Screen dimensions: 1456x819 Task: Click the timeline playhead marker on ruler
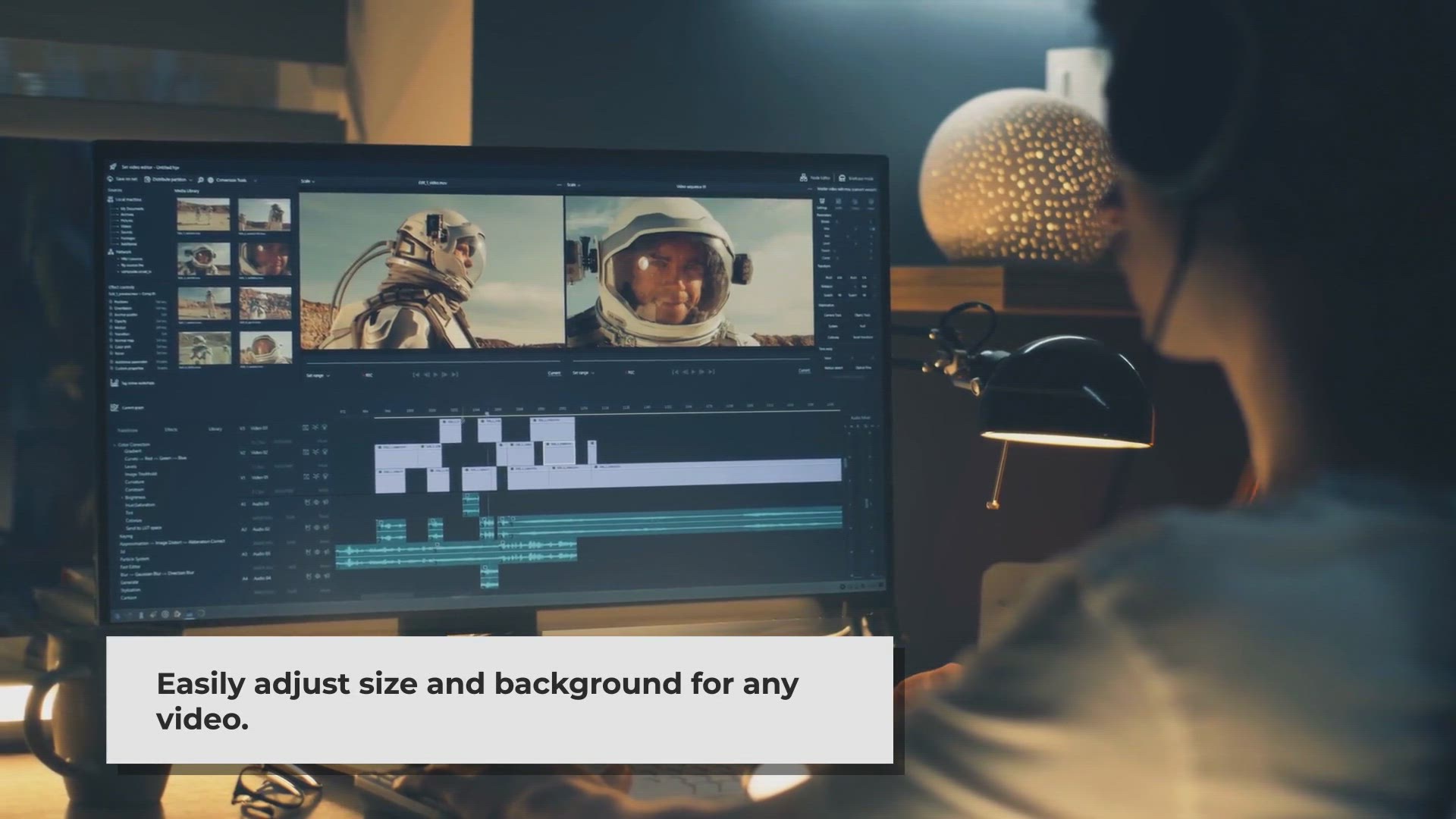[487, 413]
